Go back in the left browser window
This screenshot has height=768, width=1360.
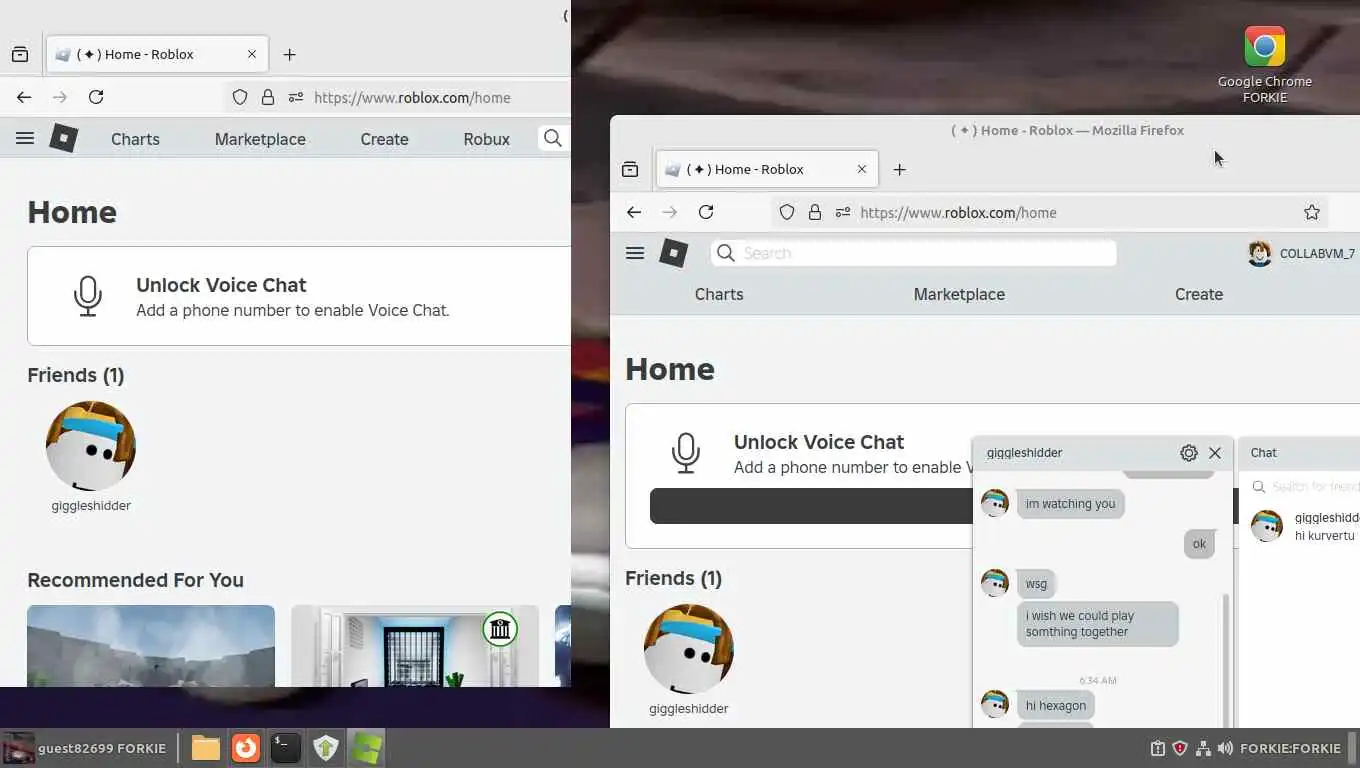(x=24, y=97)
